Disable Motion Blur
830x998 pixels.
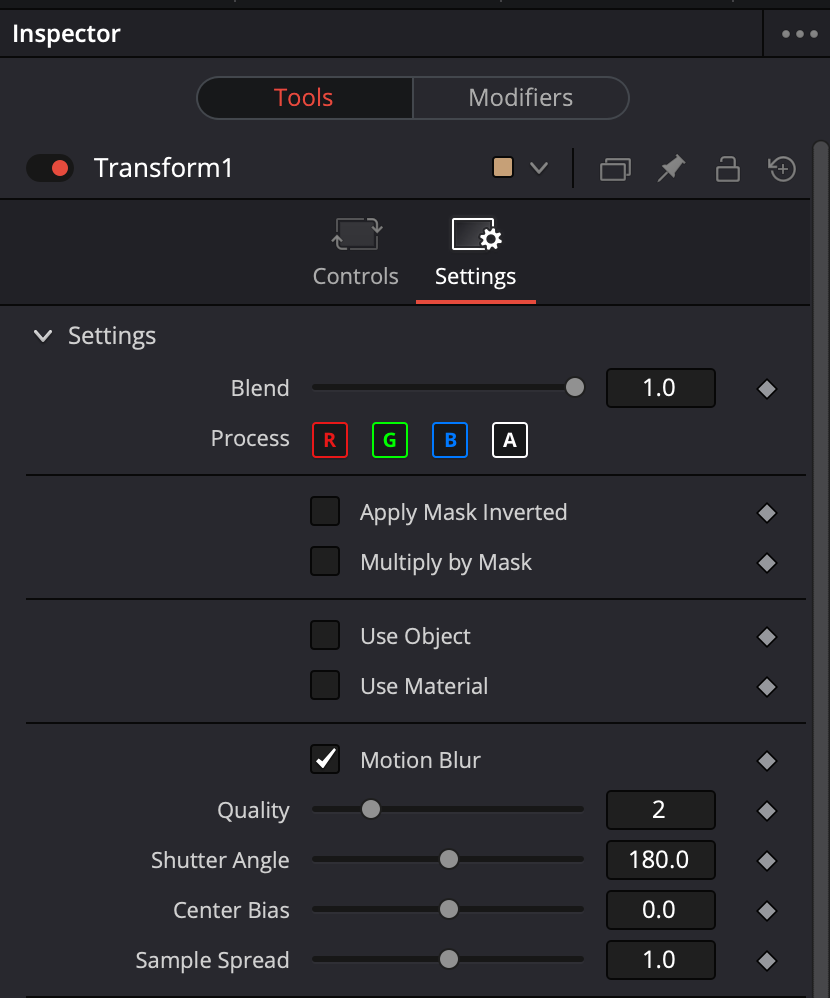click(325, 759)
